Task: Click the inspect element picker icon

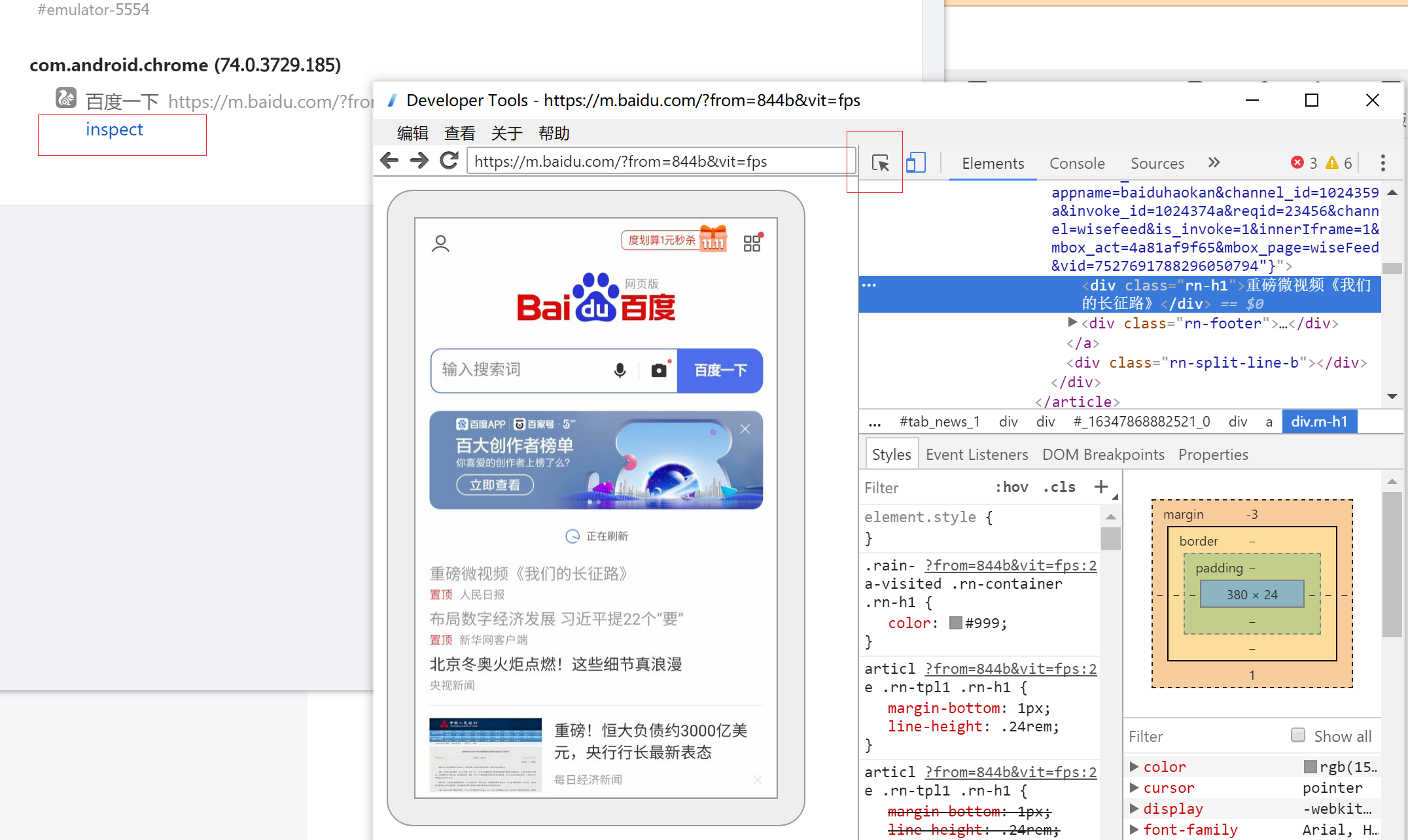Action: (x=880, y=163)
